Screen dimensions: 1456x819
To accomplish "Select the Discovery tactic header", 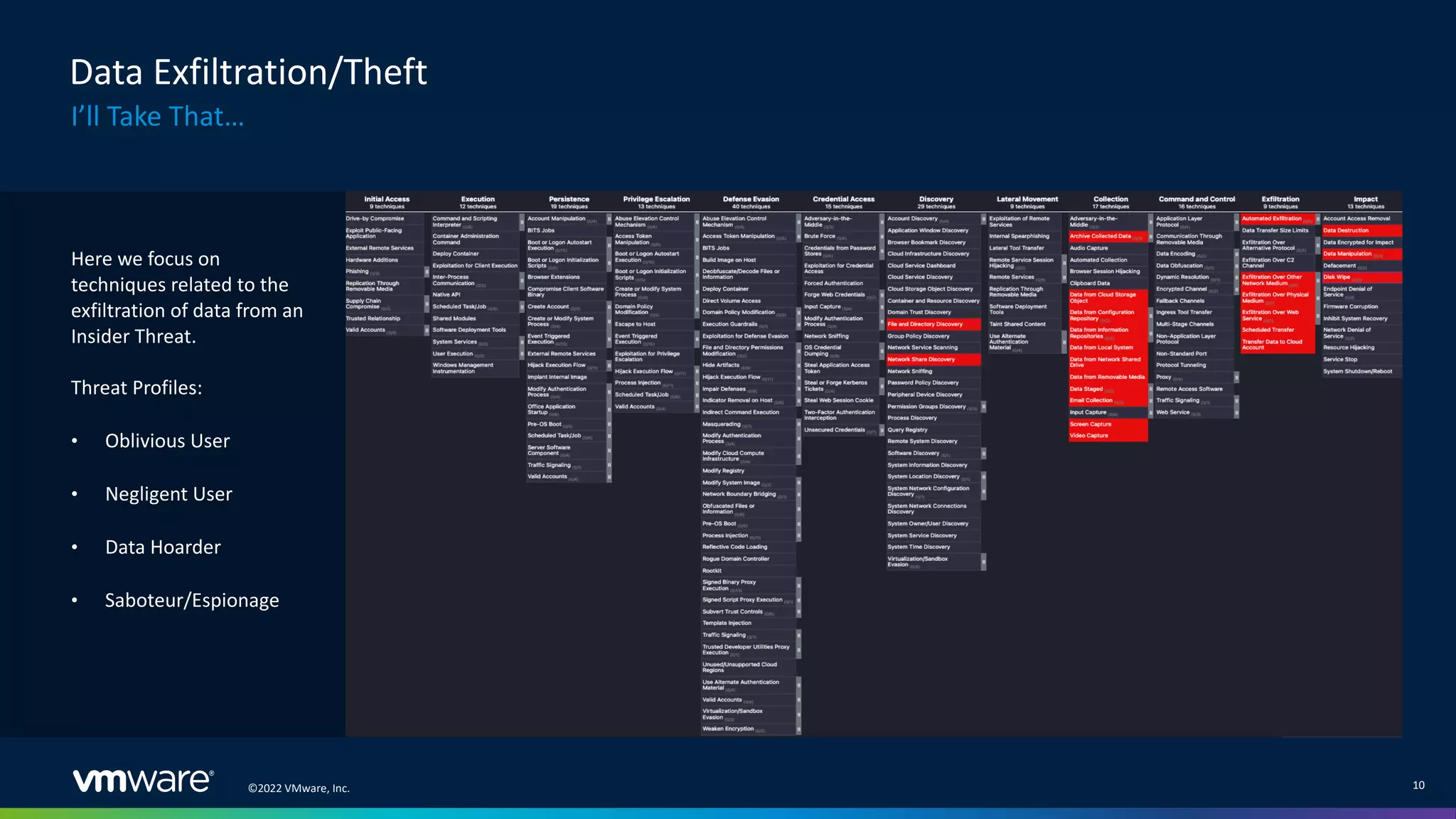I will (x=936, y=203).
